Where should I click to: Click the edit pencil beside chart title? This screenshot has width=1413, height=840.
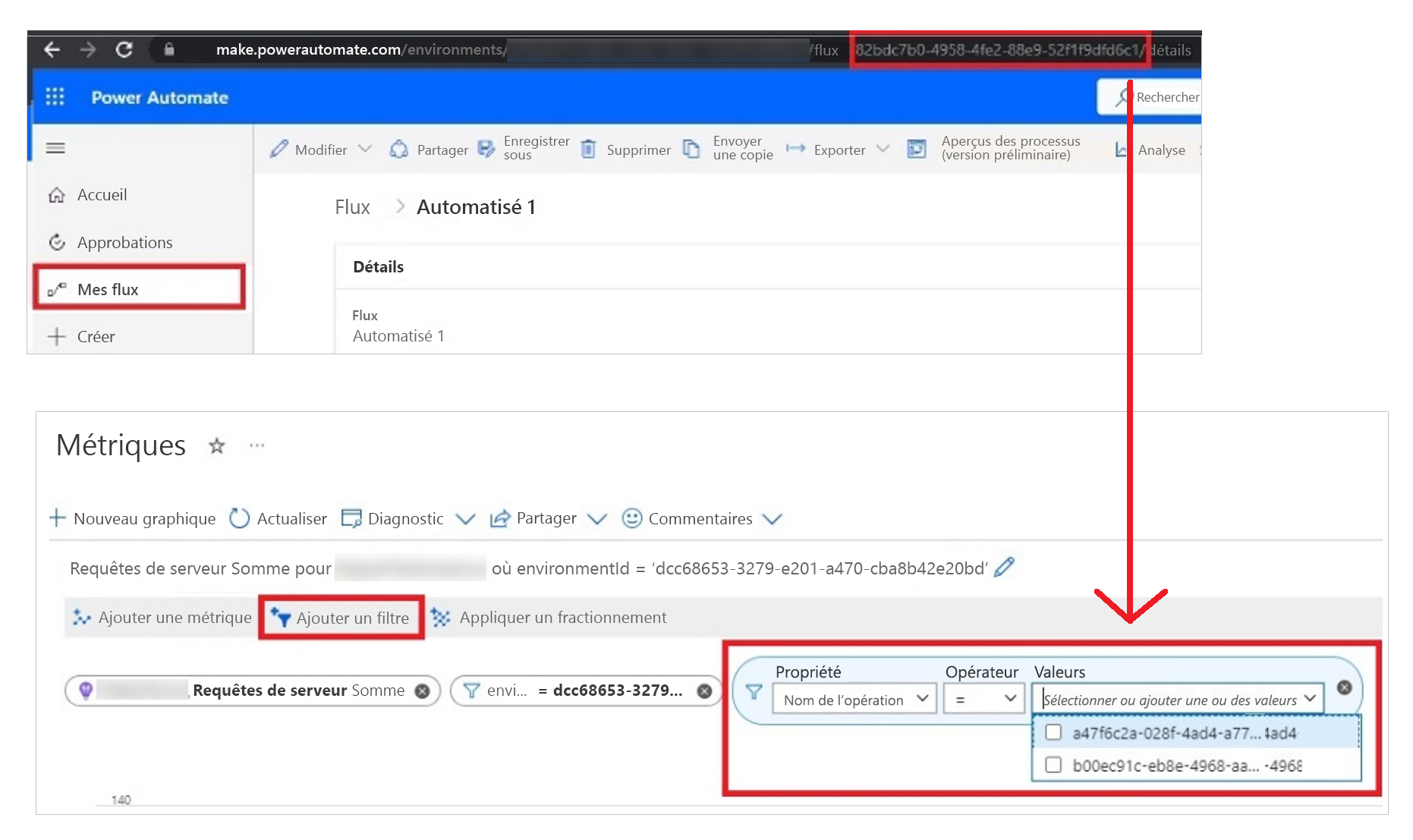pos(1003,567)
